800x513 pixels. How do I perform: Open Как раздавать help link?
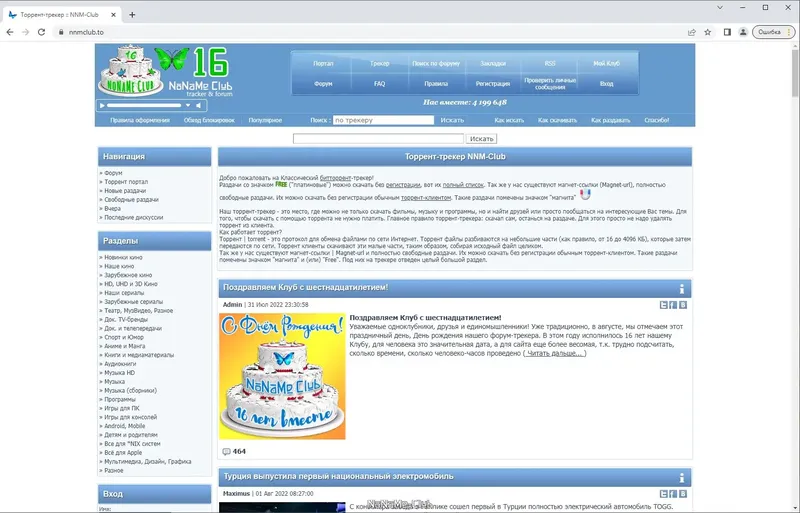point(611,120)
